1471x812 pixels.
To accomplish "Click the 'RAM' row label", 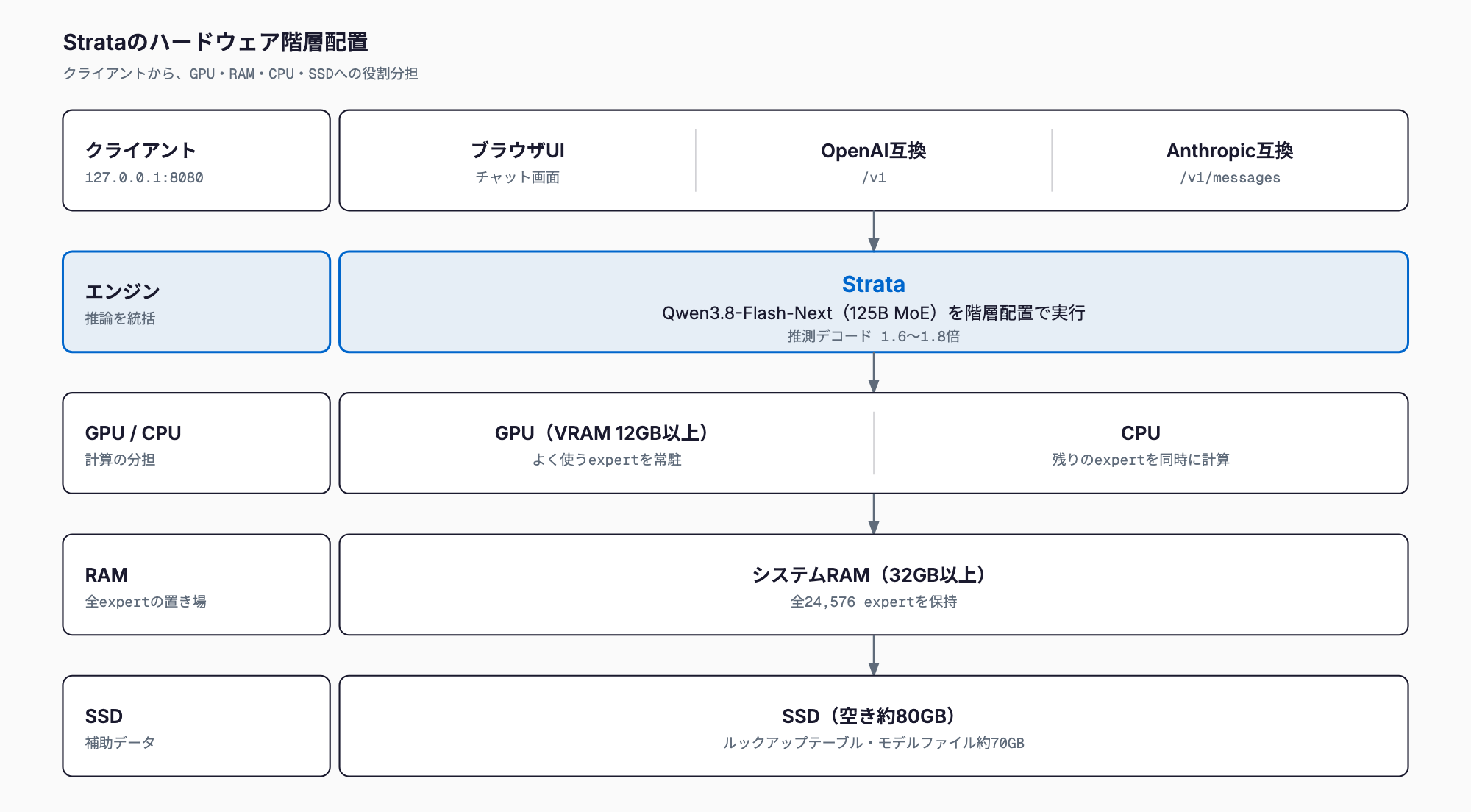I will pos(107,574).
